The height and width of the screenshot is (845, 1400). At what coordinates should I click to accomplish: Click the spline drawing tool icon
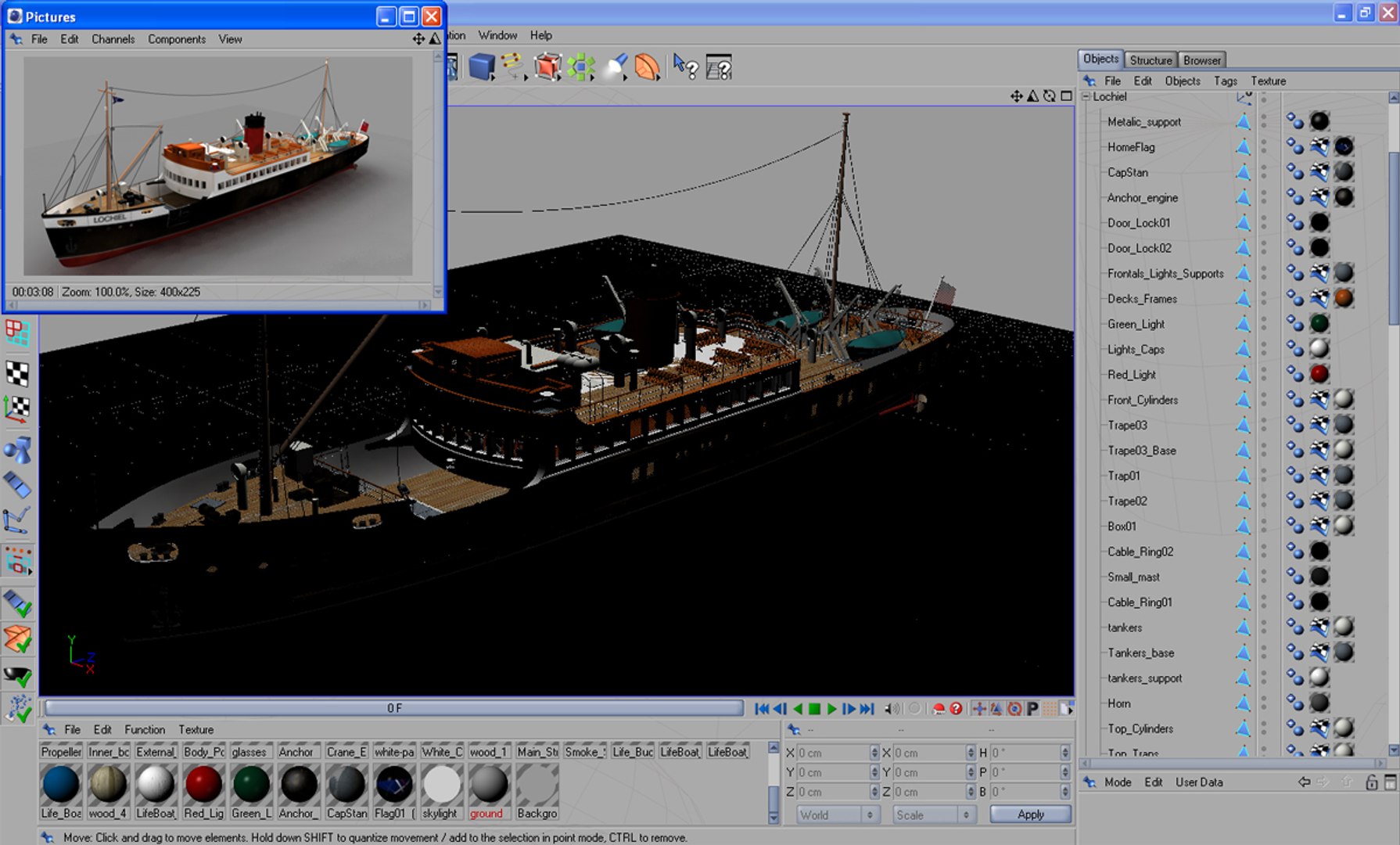[x=512, y=67]
